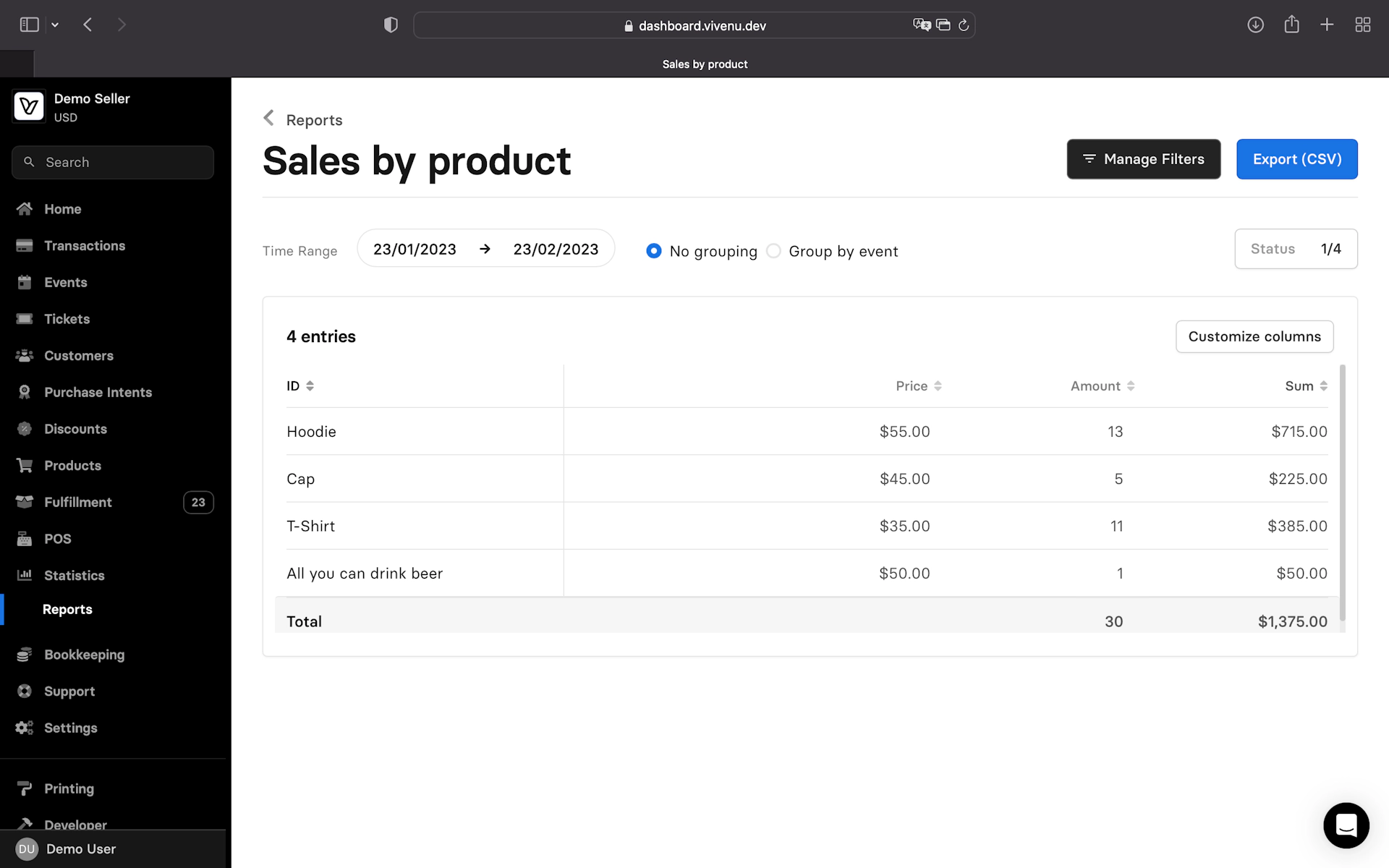1389x868 pixels.
Task: Click the sidebar Search field
Action: [x=113, y=163]
